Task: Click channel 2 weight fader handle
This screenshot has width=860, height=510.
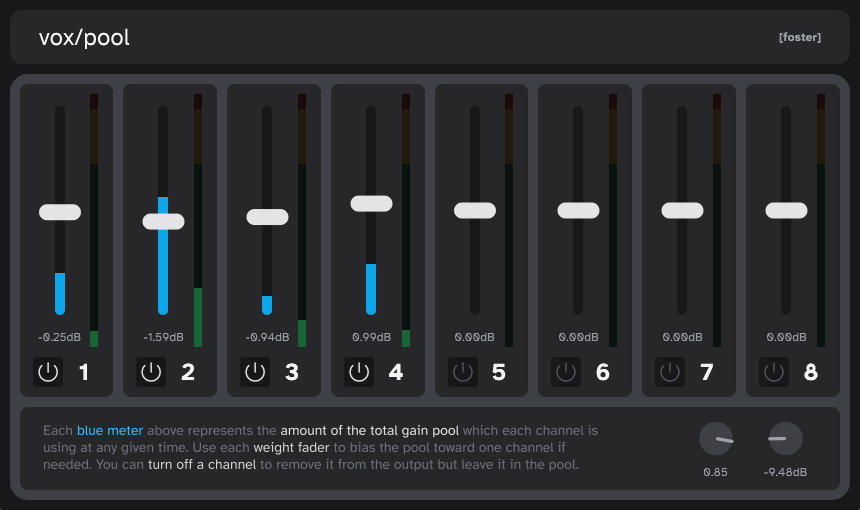Action: point(163,222)
